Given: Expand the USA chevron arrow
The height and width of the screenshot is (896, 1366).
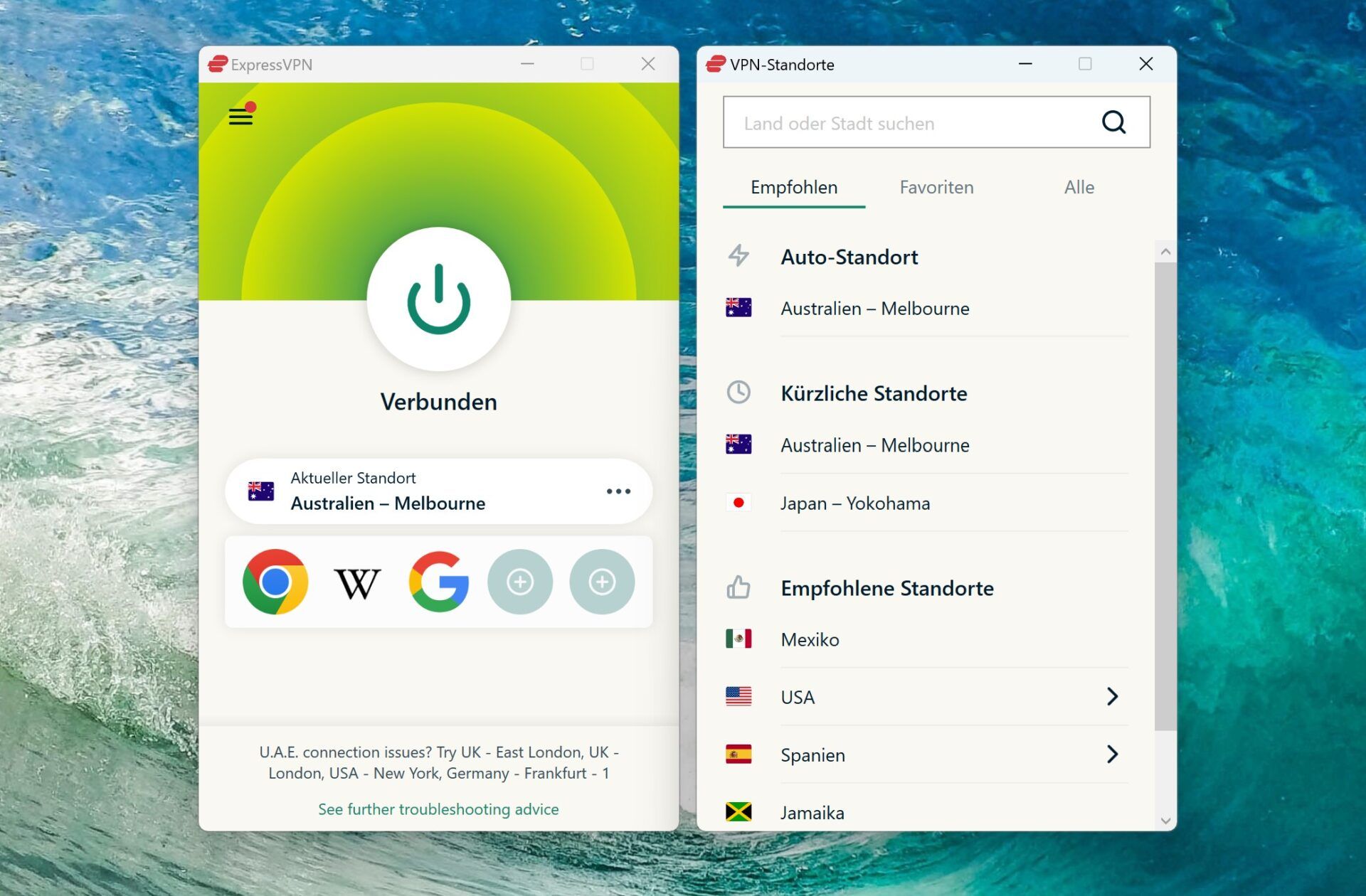Looking at the screenshot, I should (x=1113, y=697).
